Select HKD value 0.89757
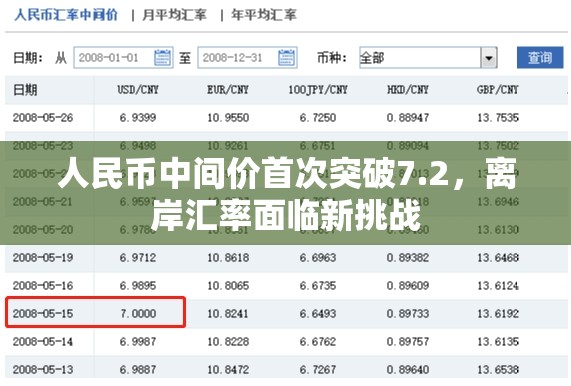 [x=408, y=342]
